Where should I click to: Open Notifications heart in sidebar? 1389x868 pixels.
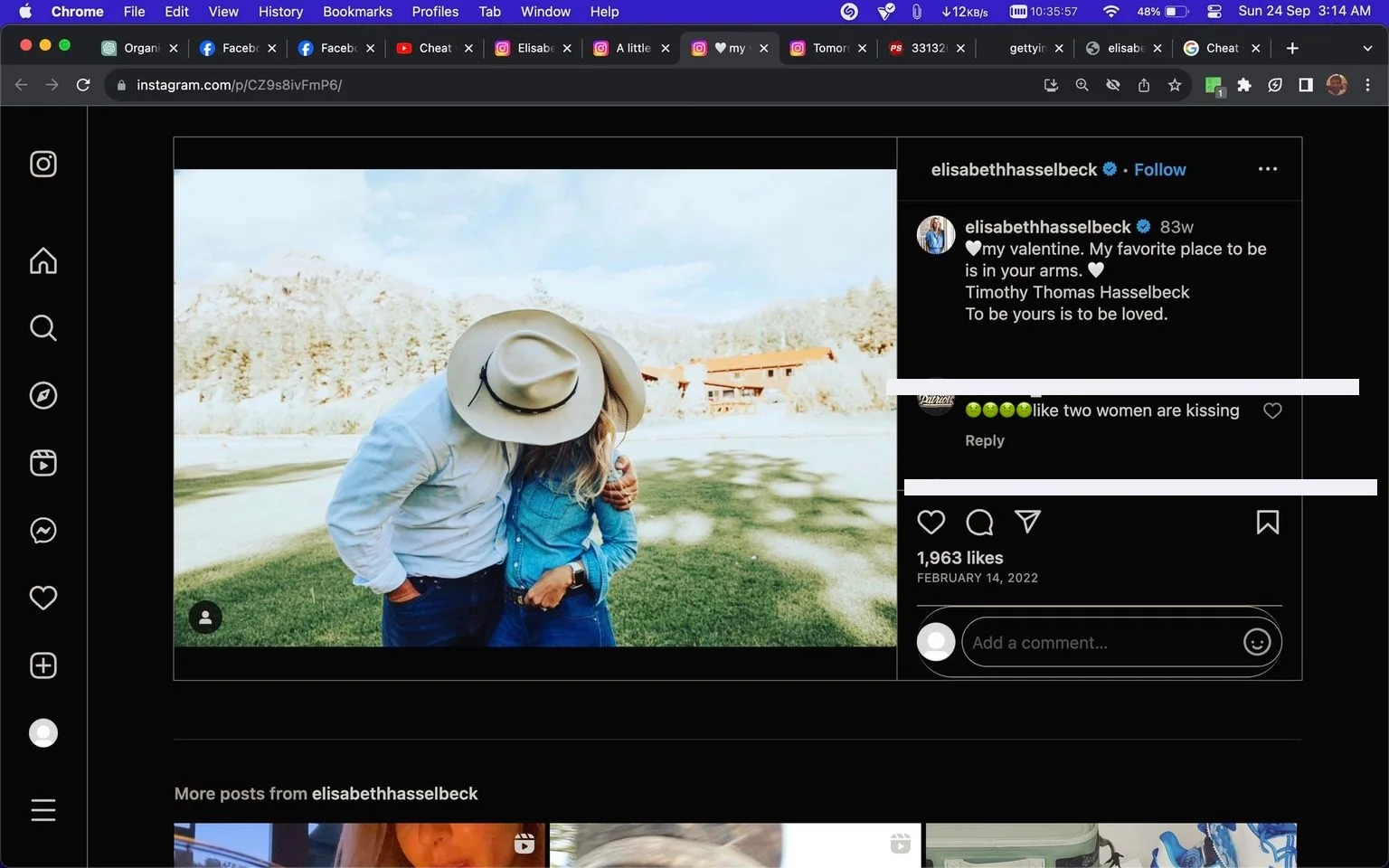click(x=43, y=598)
